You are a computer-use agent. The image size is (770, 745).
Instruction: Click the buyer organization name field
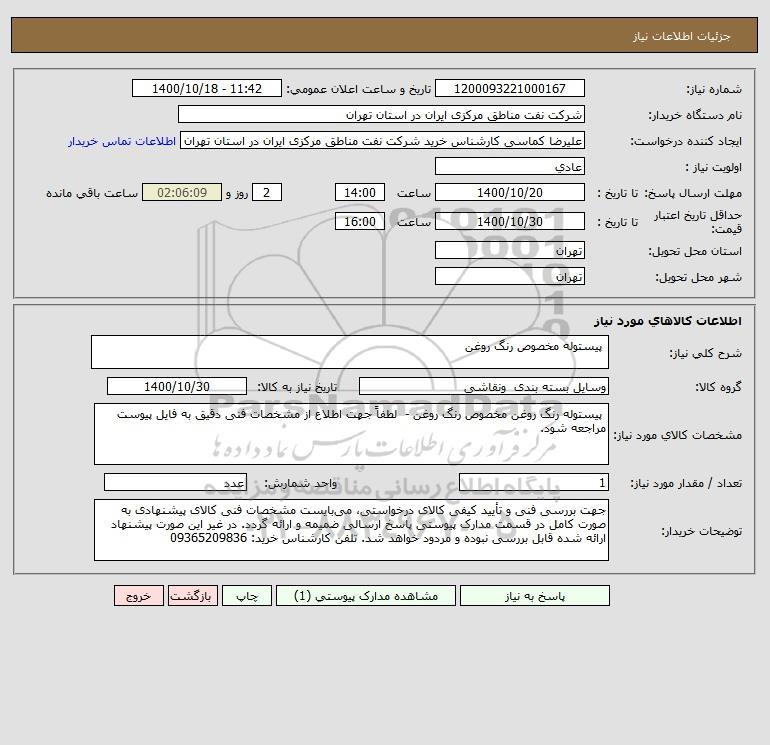[x=381, y=114]
